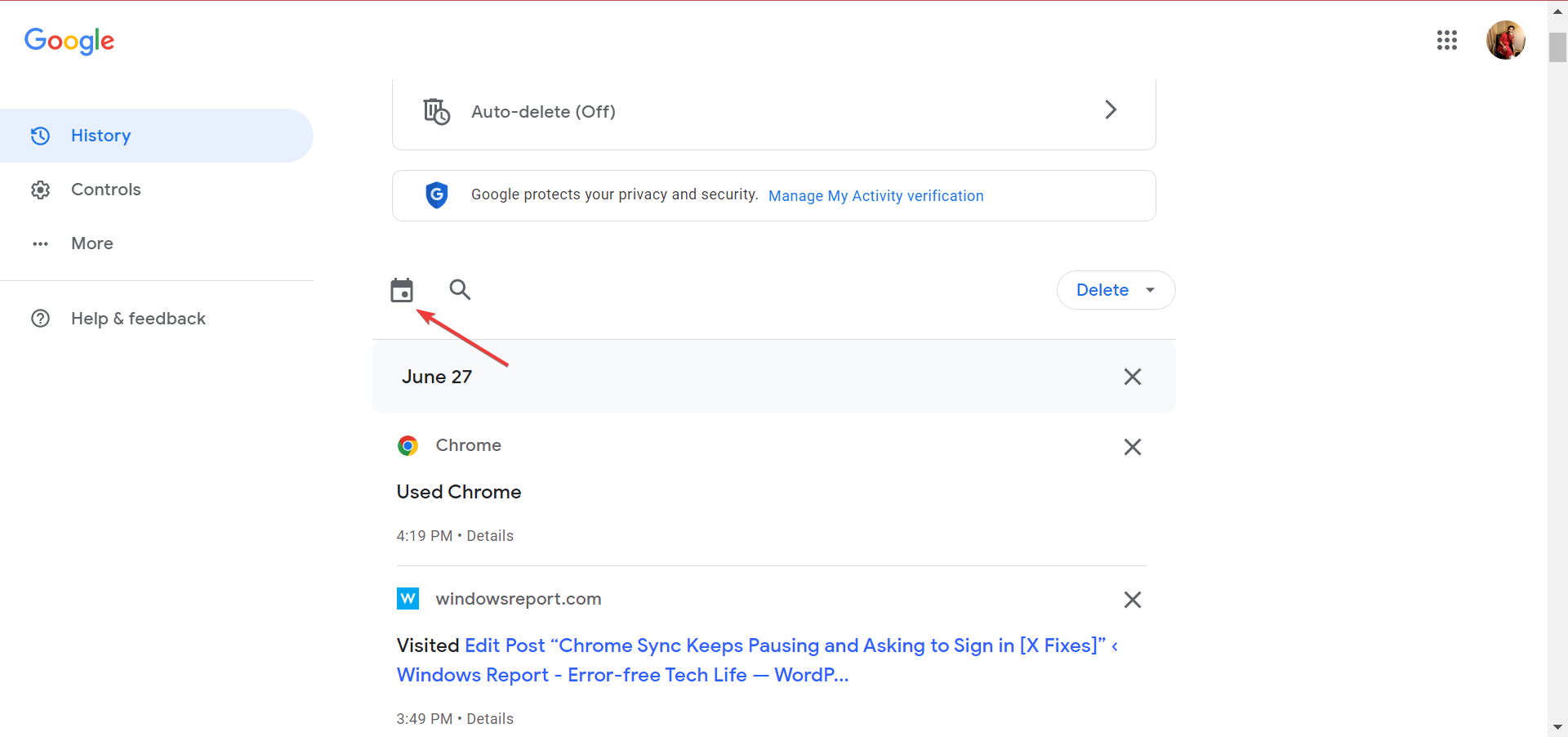
Task: Expand Auto-delete (Off) chevron arrow
Action: pos(1111,109)
